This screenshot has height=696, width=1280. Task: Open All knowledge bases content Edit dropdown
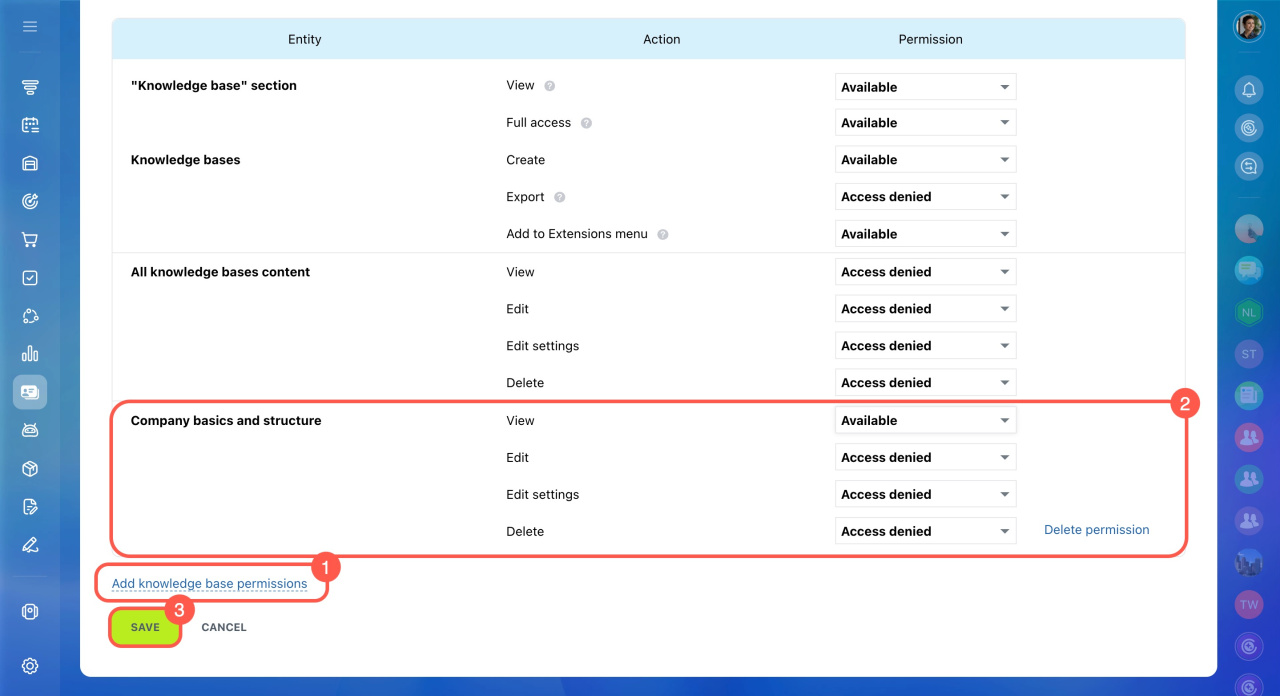pyautogui.click(x=925, y=309)
